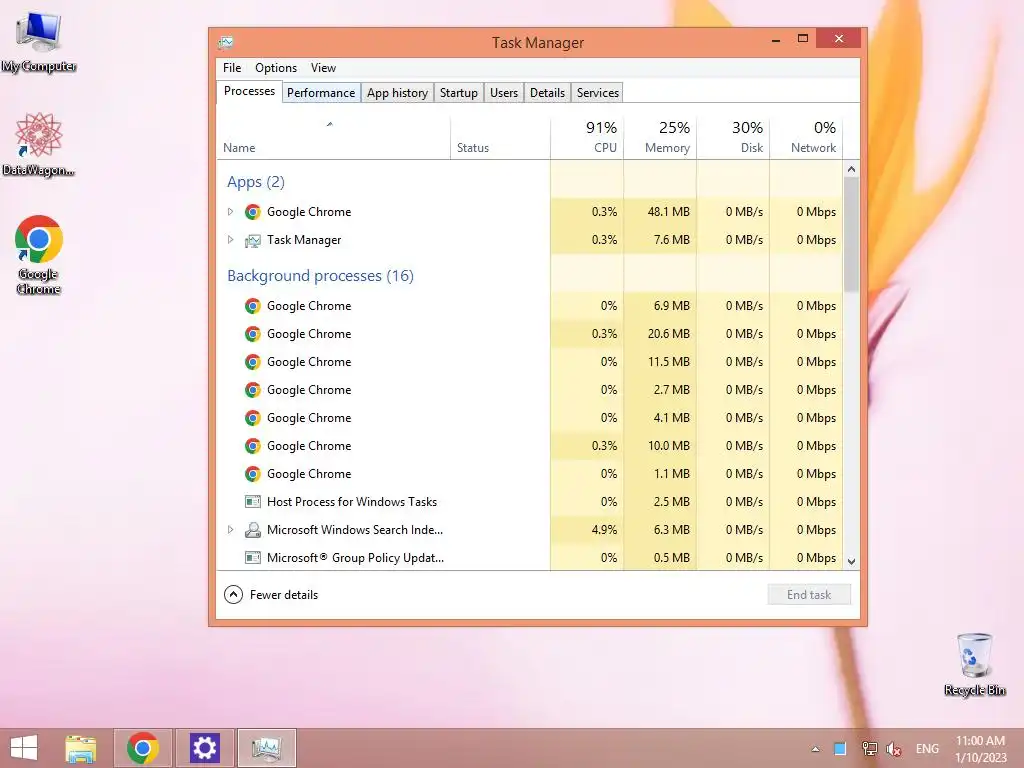Click the process list scrollbar thumb
This screenshot has width=1024, height=768.
click(x=851, y=234)
